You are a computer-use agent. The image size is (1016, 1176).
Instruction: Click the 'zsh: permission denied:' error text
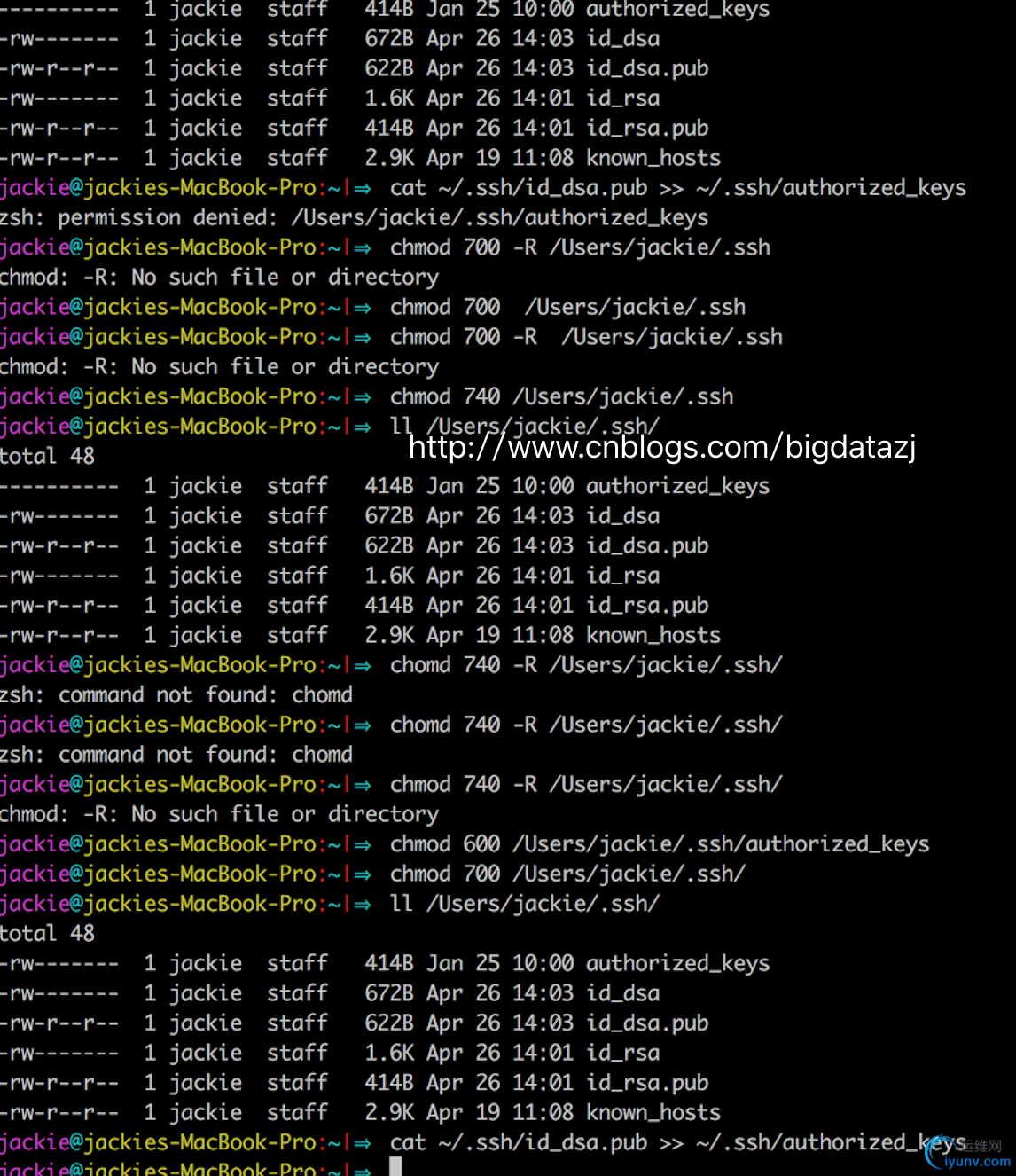(139, 217)
